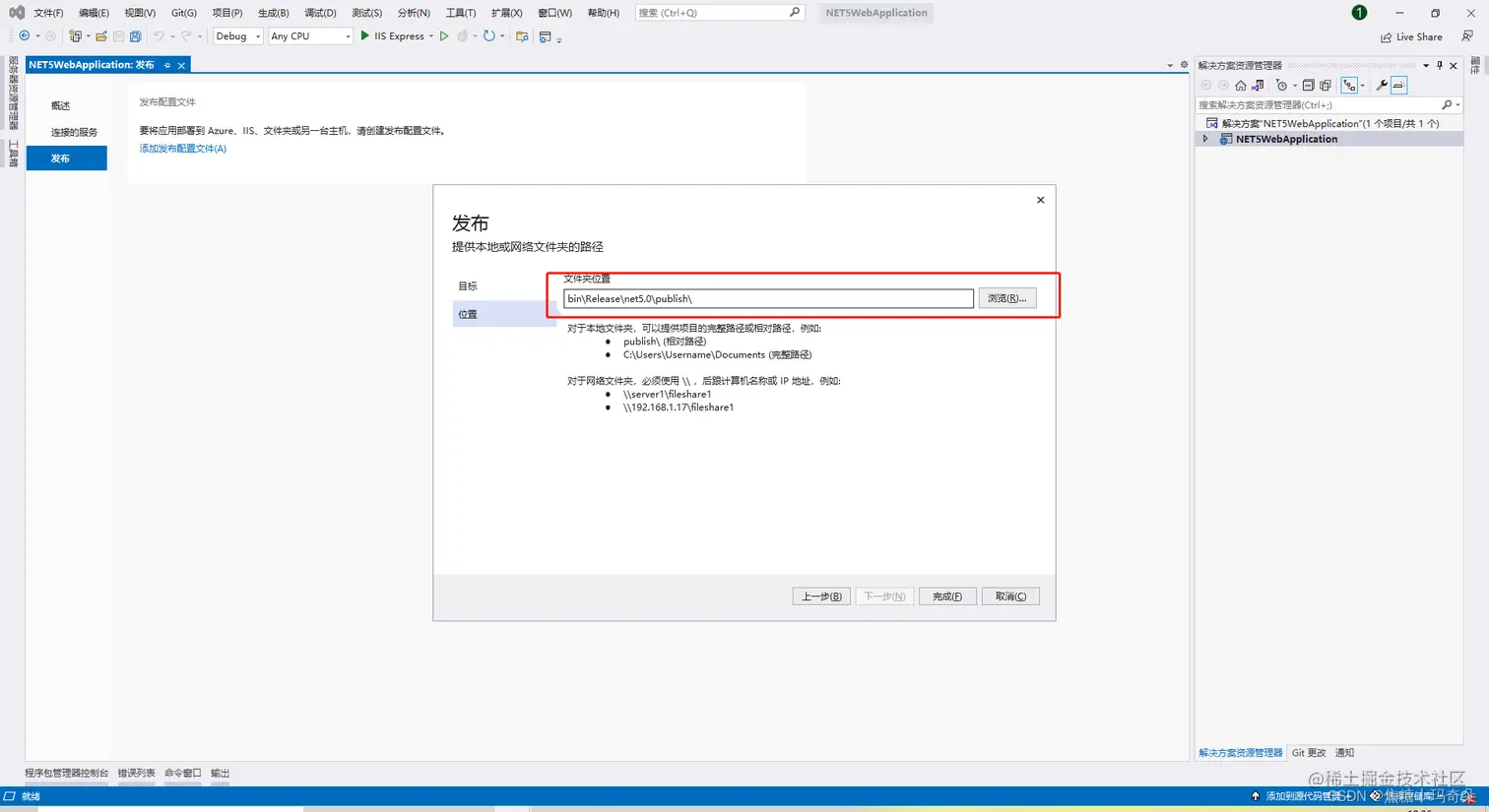Close the publish dialog with X
The height and width of the screenshot is (812, 1489).
(1040, 200)
